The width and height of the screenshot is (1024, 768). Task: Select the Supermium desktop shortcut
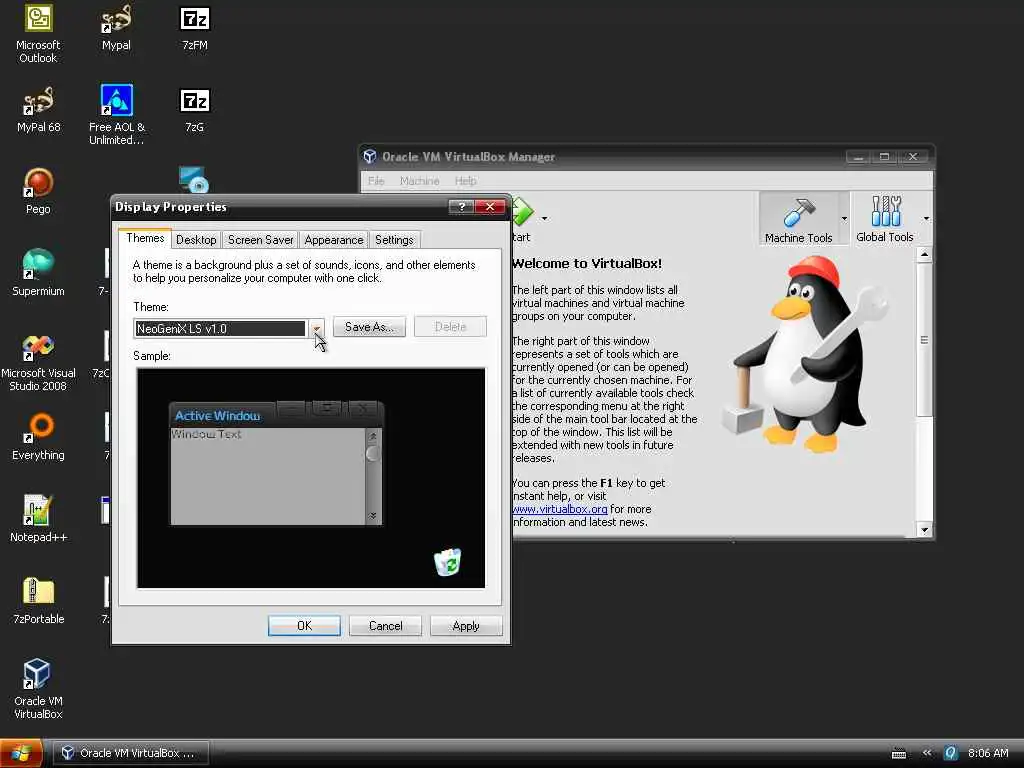point(38,273)
